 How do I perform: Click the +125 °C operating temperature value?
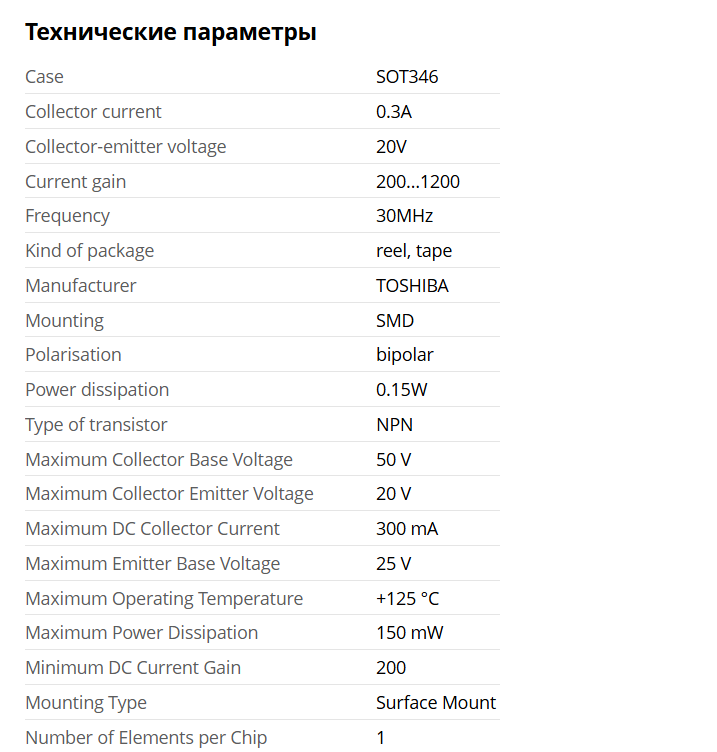pos(407,599)
